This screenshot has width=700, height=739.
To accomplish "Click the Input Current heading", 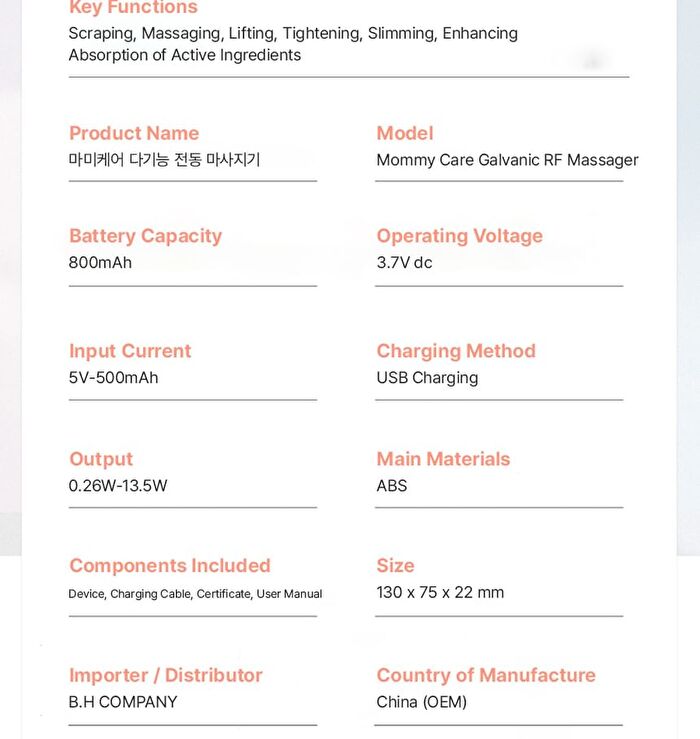I will [130, 351].
